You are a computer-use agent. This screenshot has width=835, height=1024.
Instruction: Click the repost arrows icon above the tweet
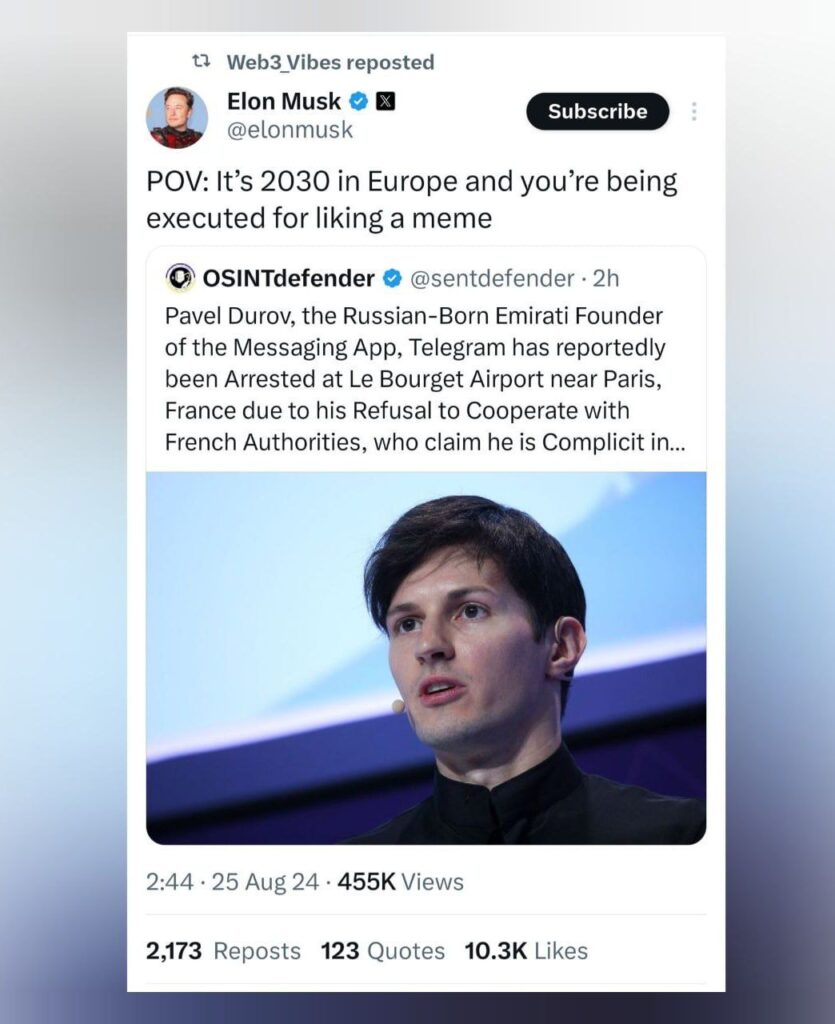pos(201,62)
